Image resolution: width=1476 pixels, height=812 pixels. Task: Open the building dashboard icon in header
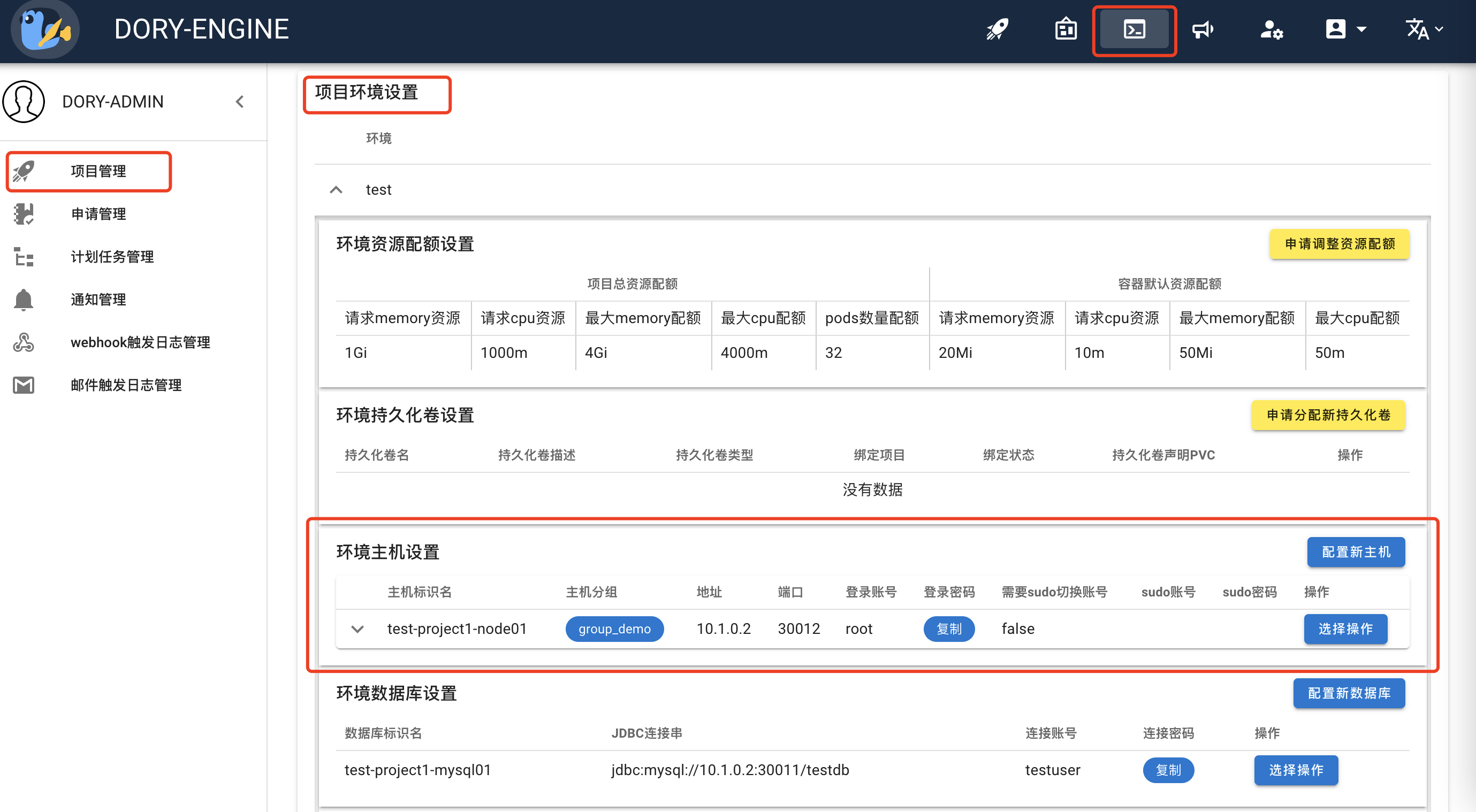point(1066,29)
